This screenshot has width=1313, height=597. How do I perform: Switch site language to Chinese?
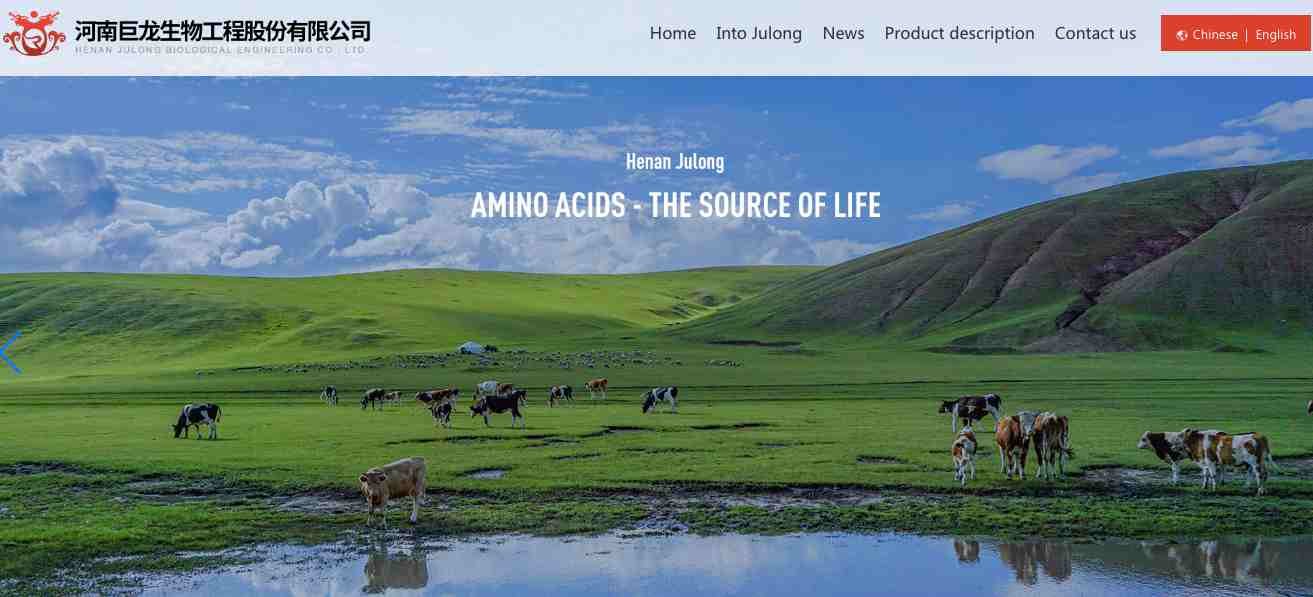click(1215, 35)
